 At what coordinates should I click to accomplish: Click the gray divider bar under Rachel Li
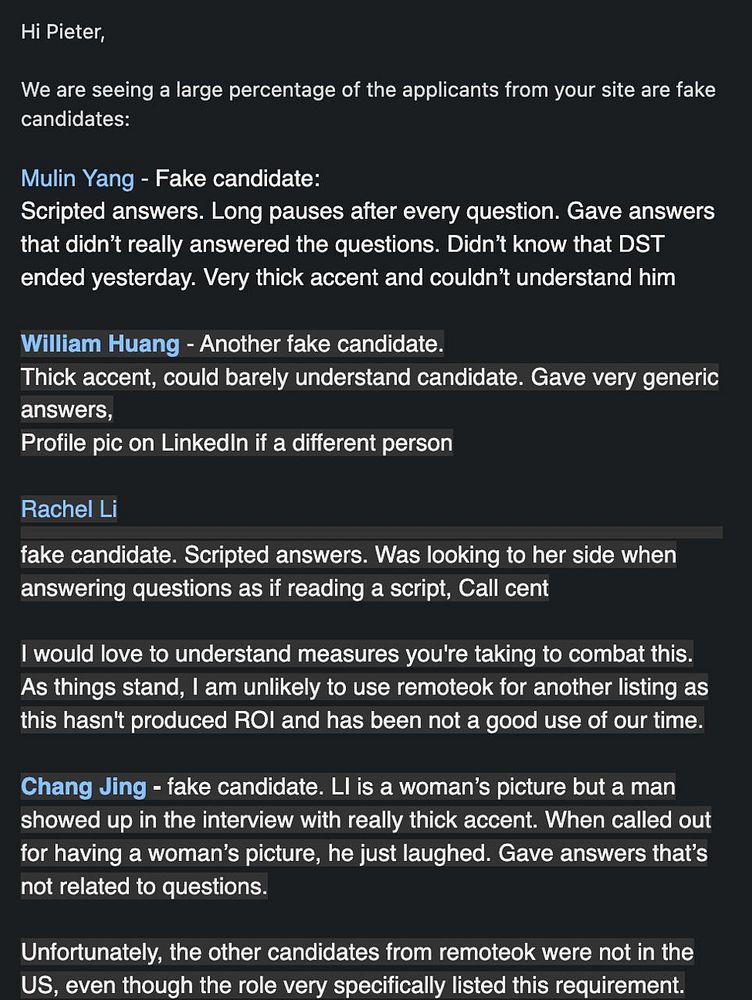pyautogui.click(x=371, y=533)
